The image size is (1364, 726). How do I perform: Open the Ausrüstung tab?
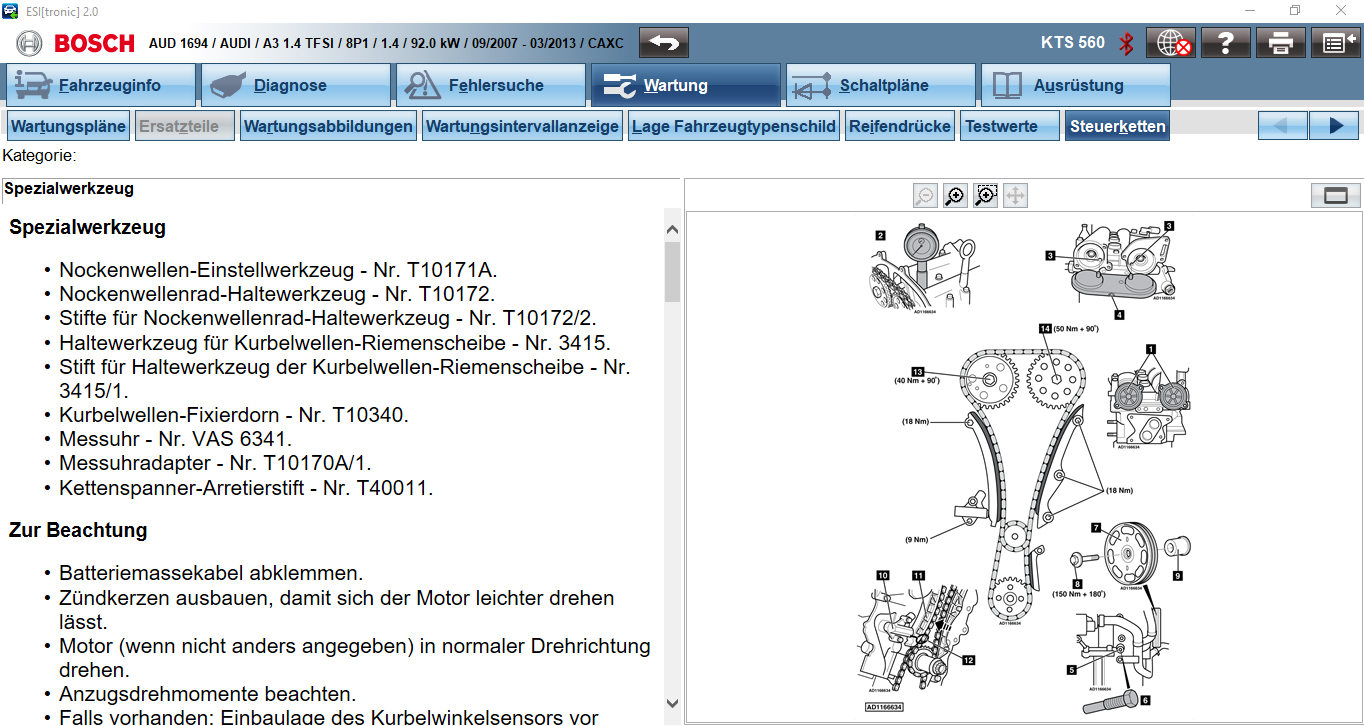[1075, 86]
